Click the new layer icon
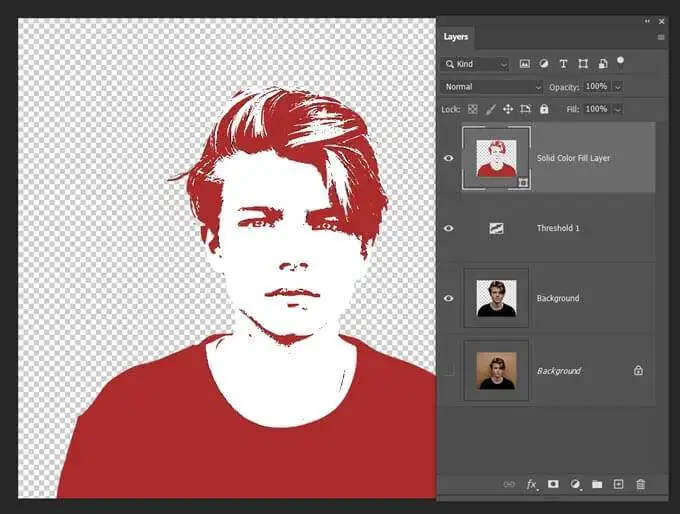The height and width of the screenshot is (514, 680). (618, 484)
